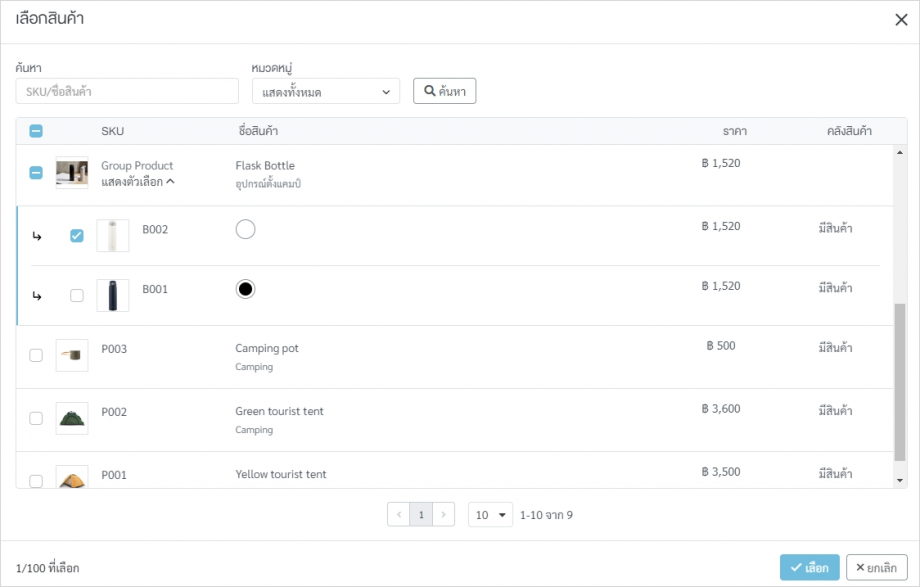Select the black color swatch for B001
The width and height of the screenshot is (920, 587).
(x=245, y=289)
